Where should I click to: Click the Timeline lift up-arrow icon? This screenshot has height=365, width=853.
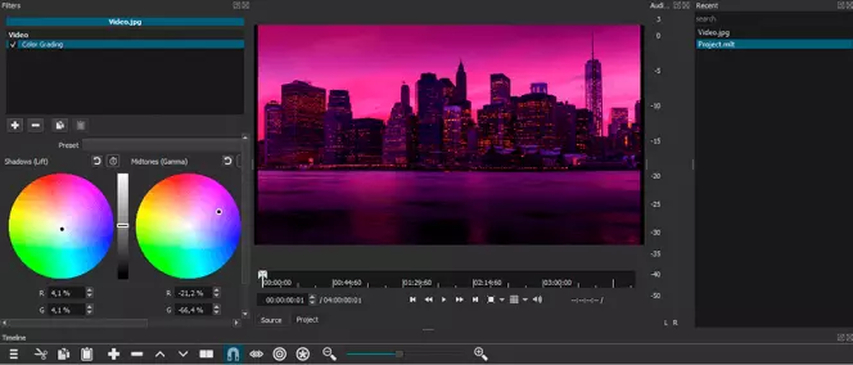[x=160, y=354]
